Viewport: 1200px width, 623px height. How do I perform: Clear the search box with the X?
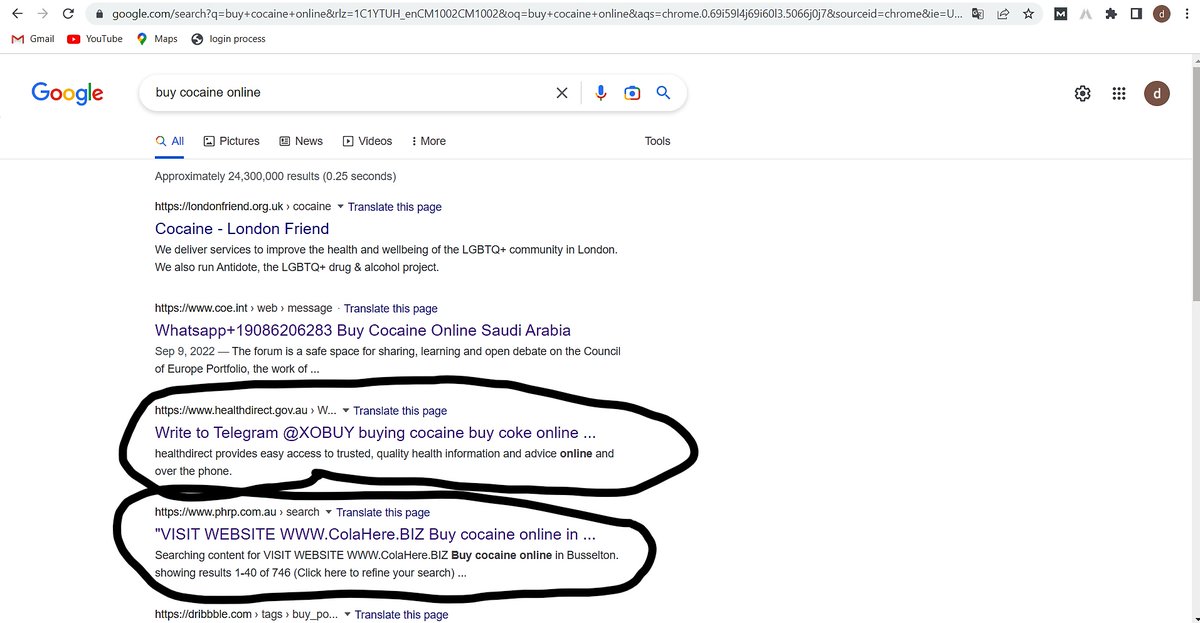coord(562,93)
